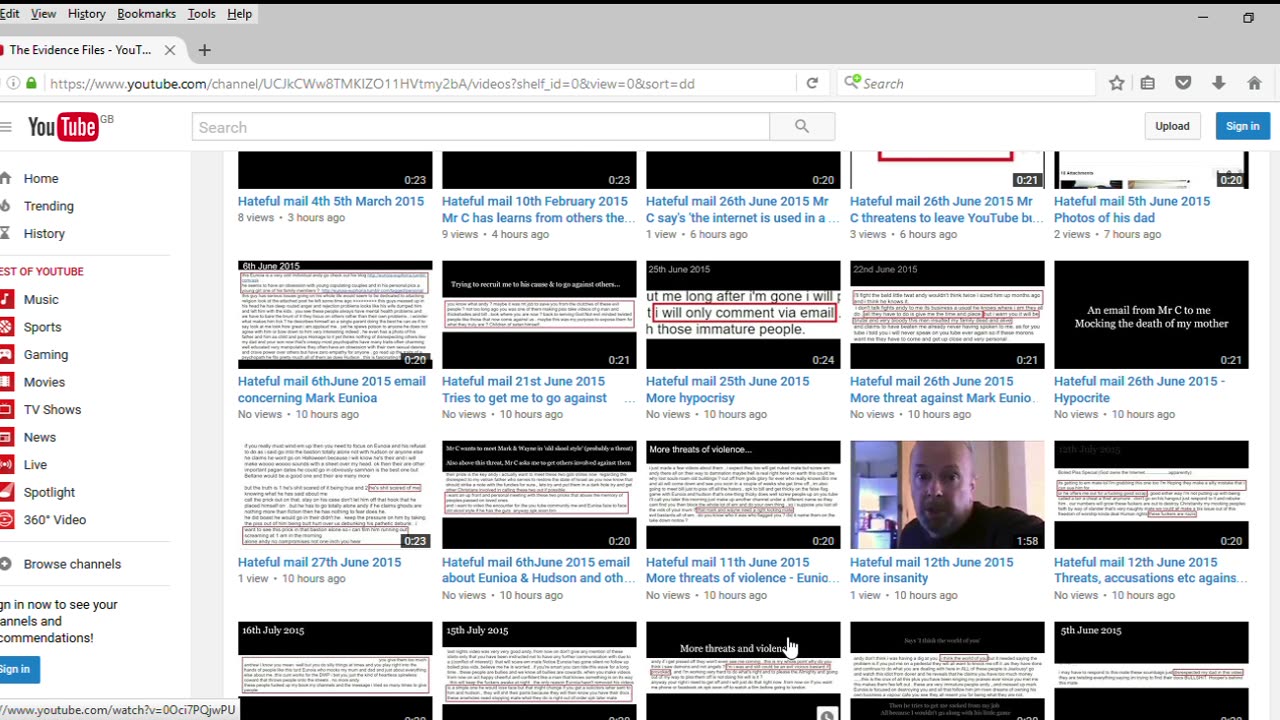The width and height of the screenshot is (1280, 720).
Task: Click the Home sidebar icon
Action: click(x=6, y=178)
